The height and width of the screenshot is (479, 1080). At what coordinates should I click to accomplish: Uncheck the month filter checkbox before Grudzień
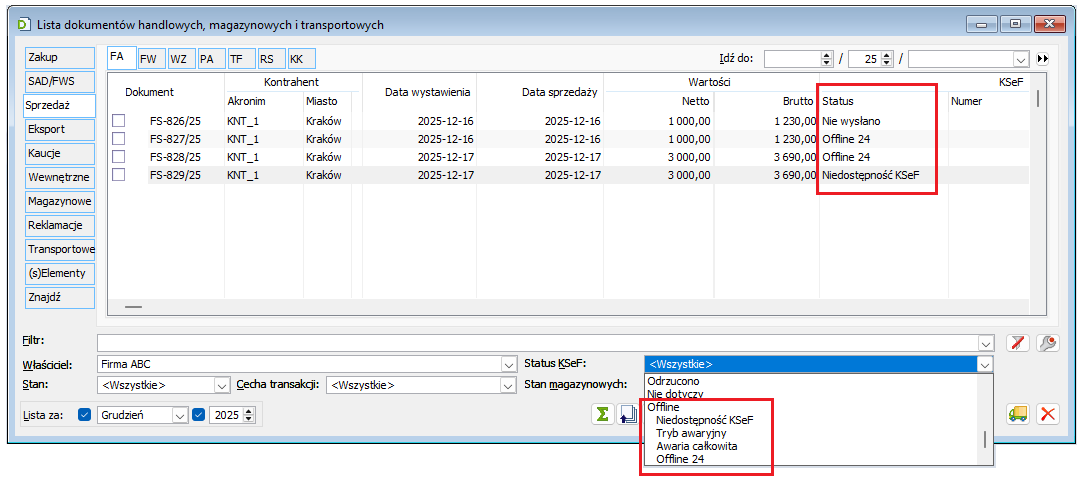84,414
